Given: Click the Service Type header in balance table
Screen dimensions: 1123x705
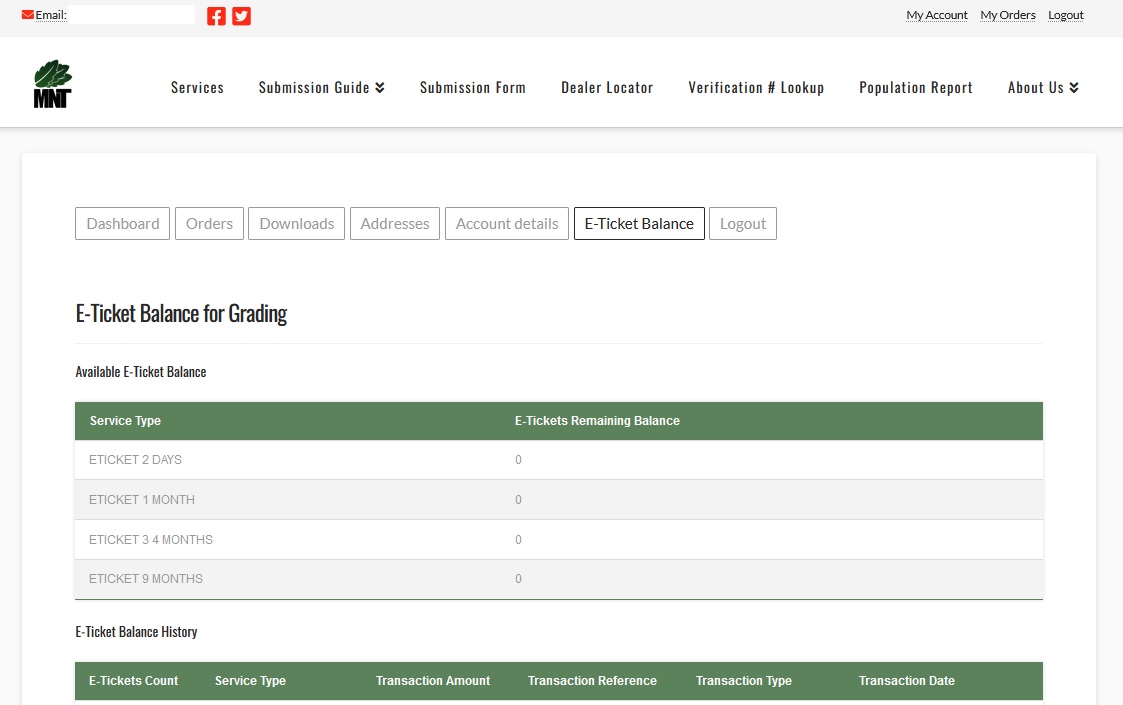Looking at the screenshot, I should [x=125, y=421].
